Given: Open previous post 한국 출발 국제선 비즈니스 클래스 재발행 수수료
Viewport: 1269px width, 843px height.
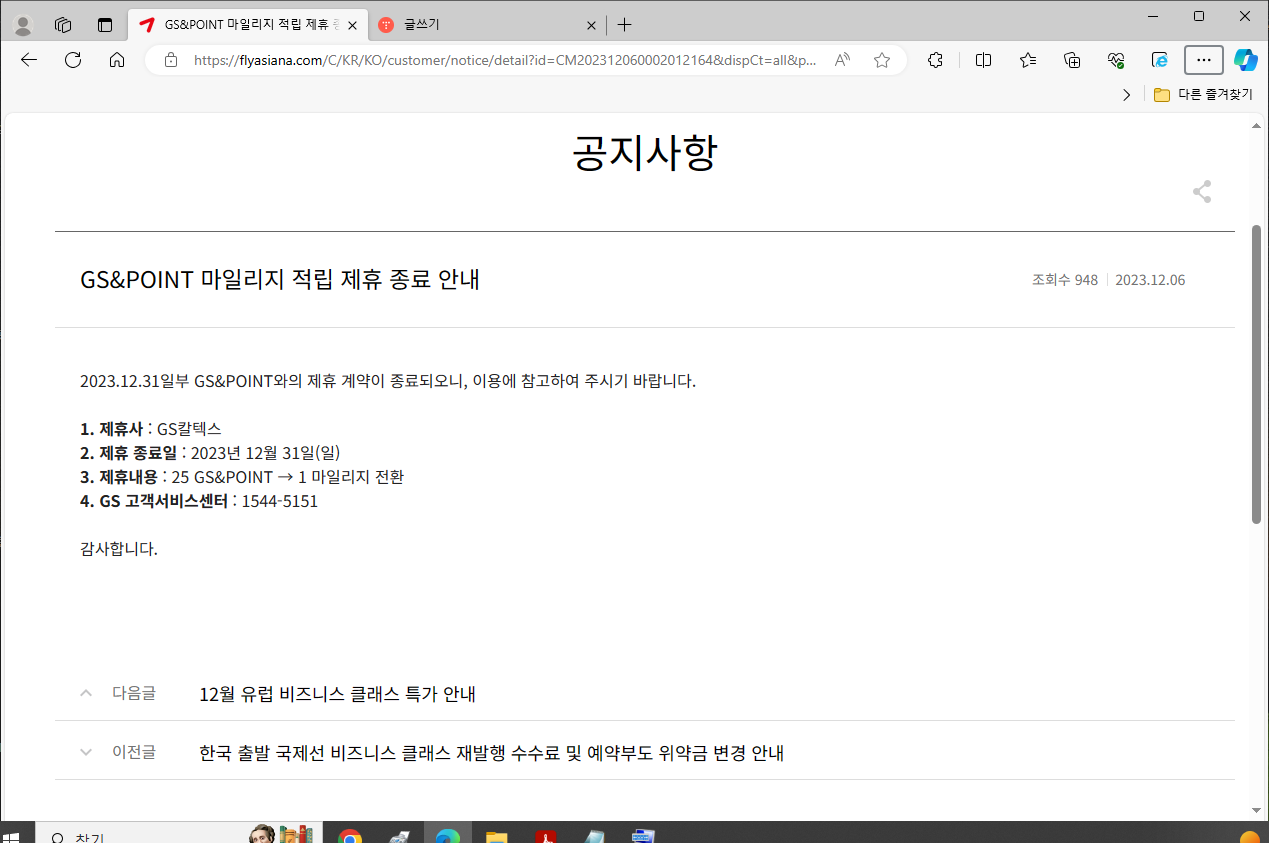Looking at the screenshot, I should 492,753.
